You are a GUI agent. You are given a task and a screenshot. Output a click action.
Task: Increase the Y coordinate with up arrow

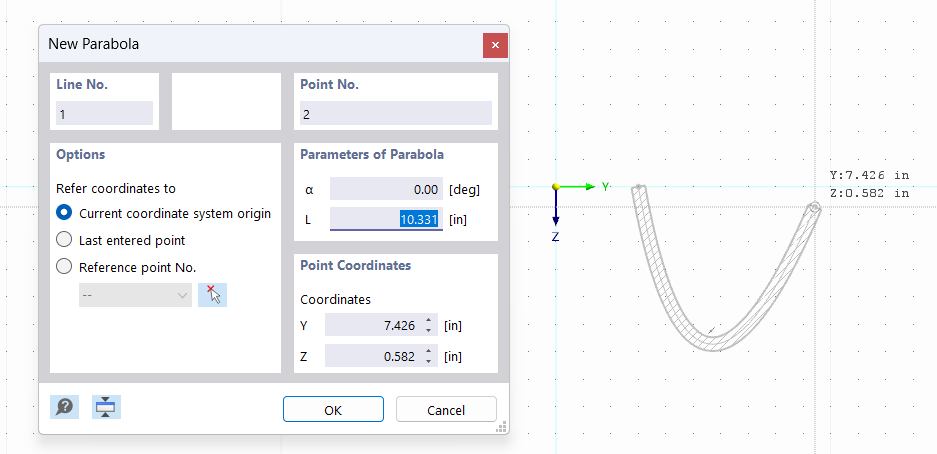click(x=428, y=320)
